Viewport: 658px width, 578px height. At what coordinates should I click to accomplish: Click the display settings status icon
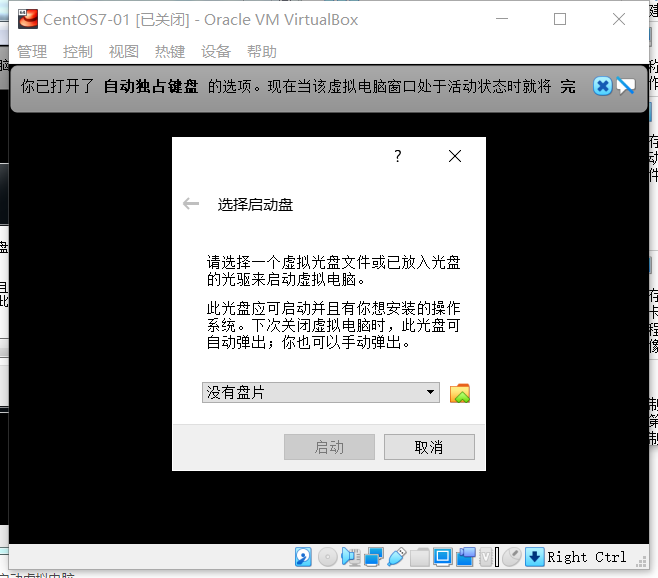click(x=443, y=557)
